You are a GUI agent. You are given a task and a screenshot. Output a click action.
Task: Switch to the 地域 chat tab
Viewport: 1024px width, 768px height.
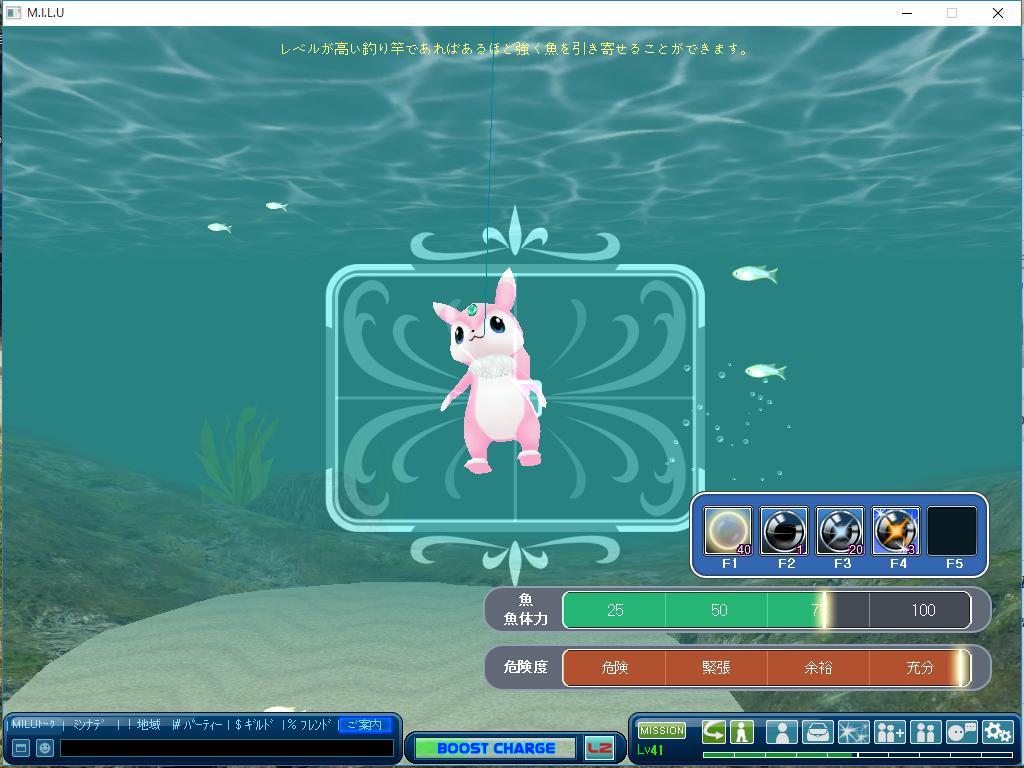(x=148, y=725)
